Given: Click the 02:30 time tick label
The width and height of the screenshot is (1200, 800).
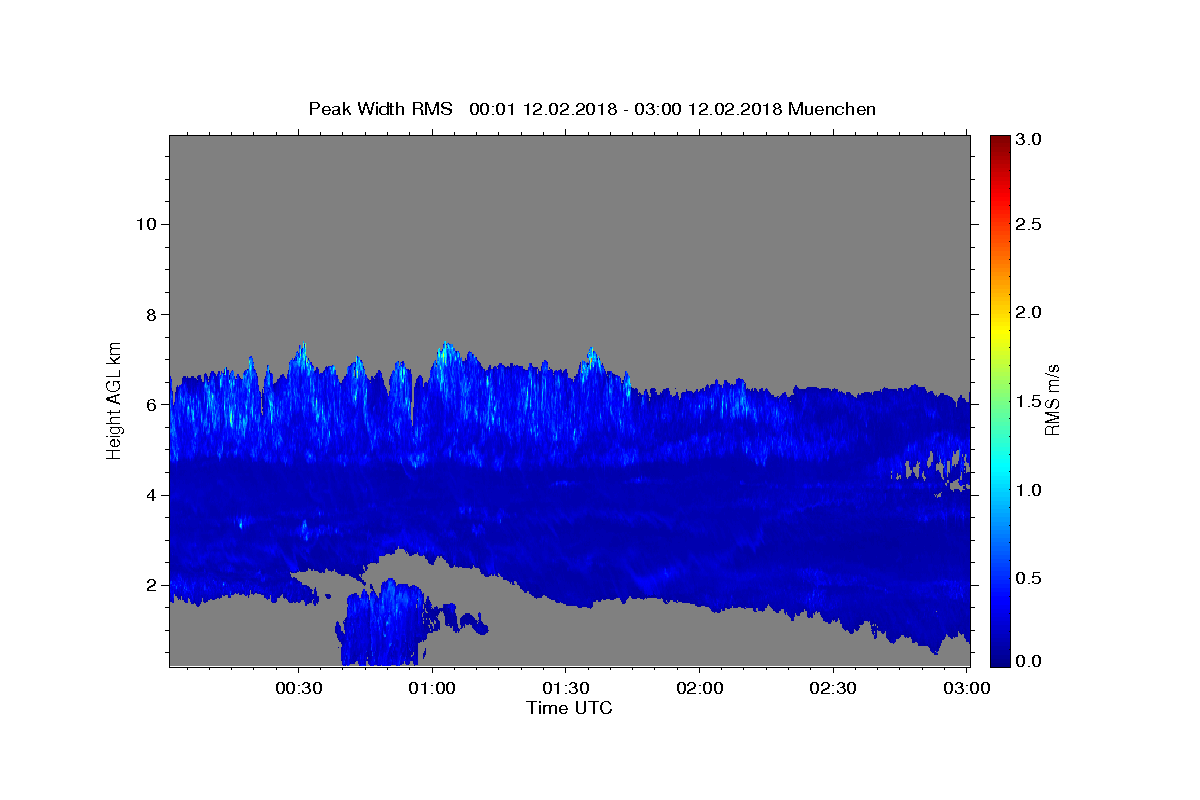Looking at the screenshot, I should (833, 689).
